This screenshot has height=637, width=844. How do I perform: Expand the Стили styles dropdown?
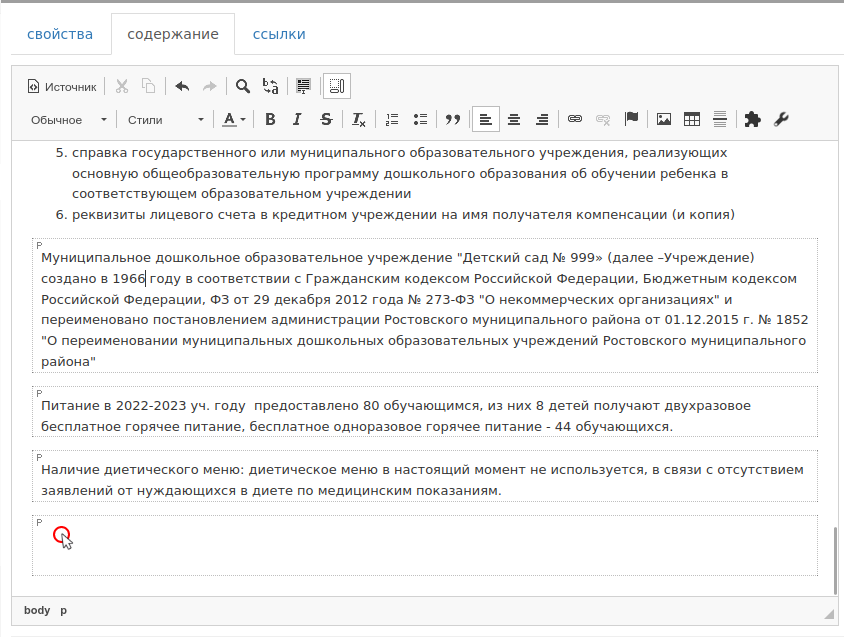[165, 120]
